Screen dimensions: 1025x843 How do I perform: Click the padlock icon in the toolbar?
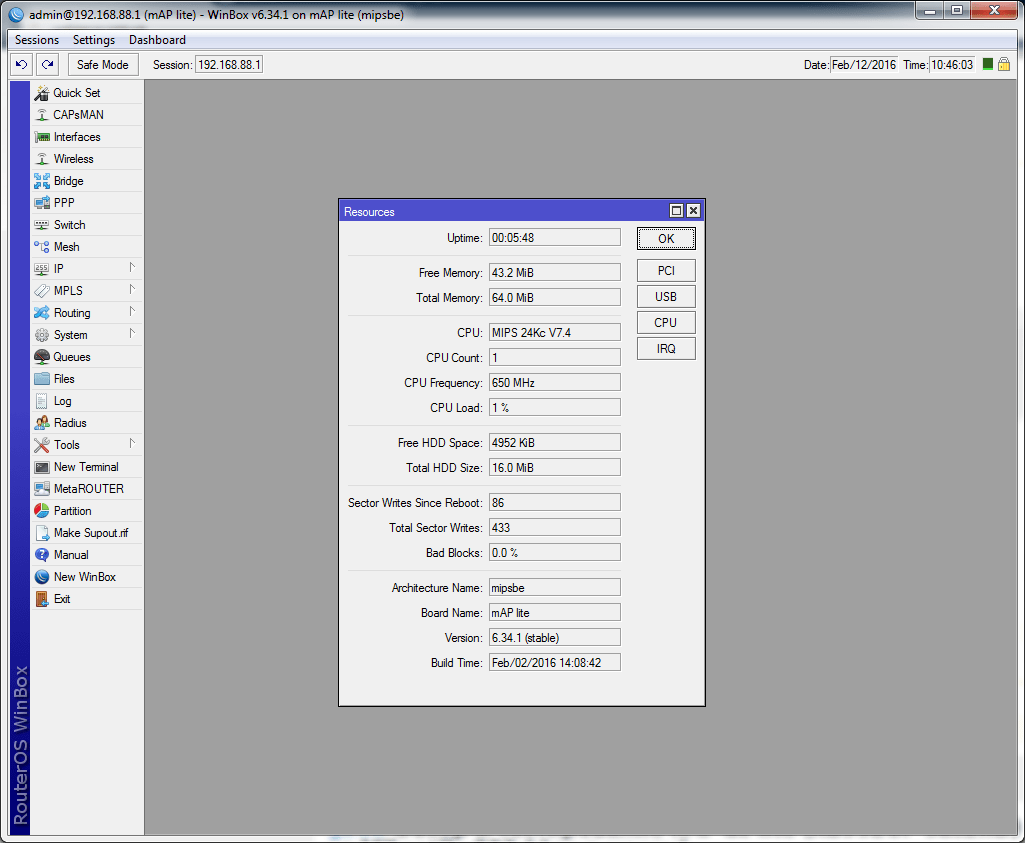click(x=1004, y=64)
